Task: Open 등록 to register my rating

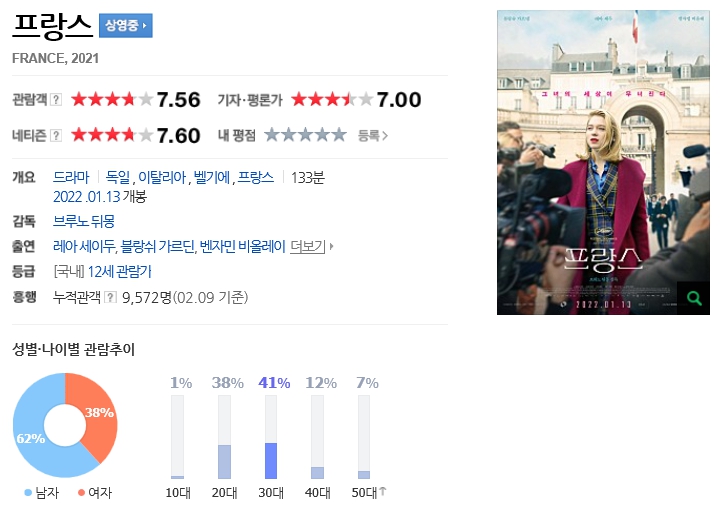Action: 373,135
